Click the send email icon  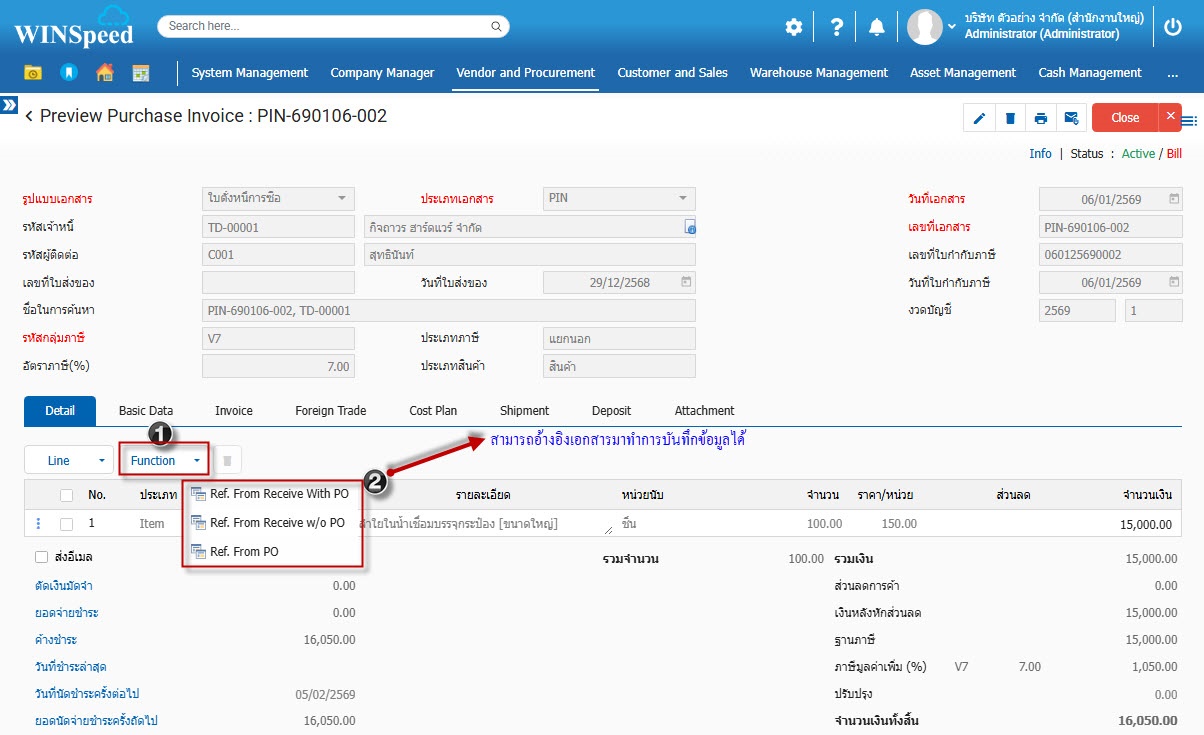[1071, 118]
